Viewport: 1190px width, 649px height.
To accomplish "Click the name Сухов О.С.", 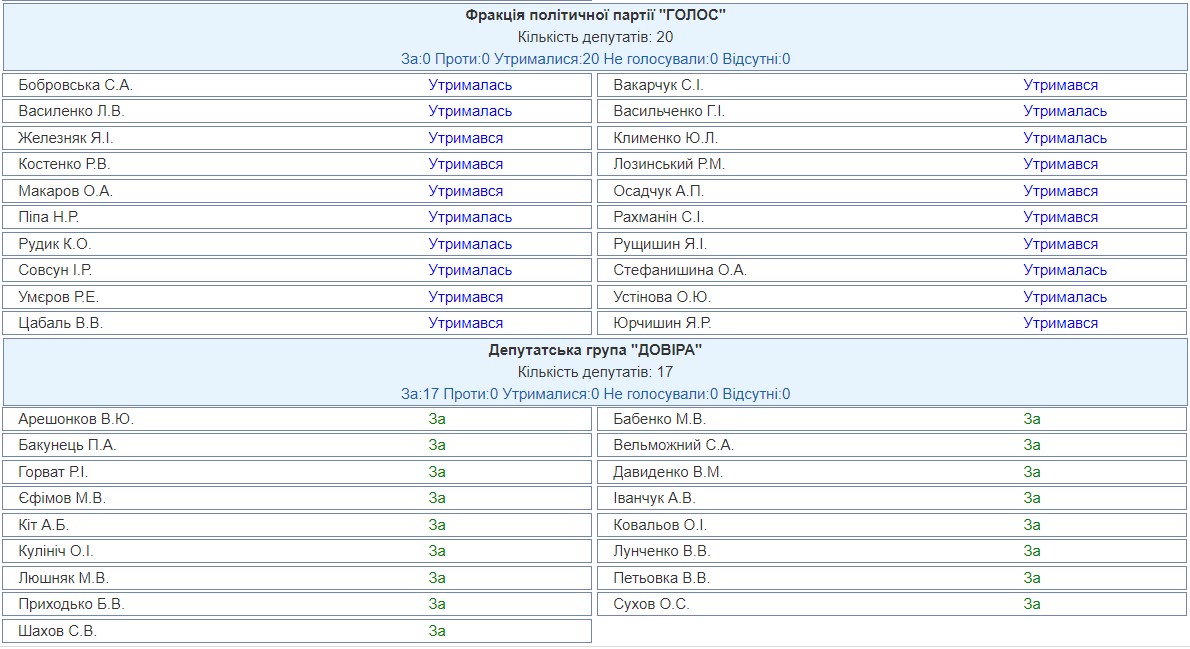I will coord(651,604).
